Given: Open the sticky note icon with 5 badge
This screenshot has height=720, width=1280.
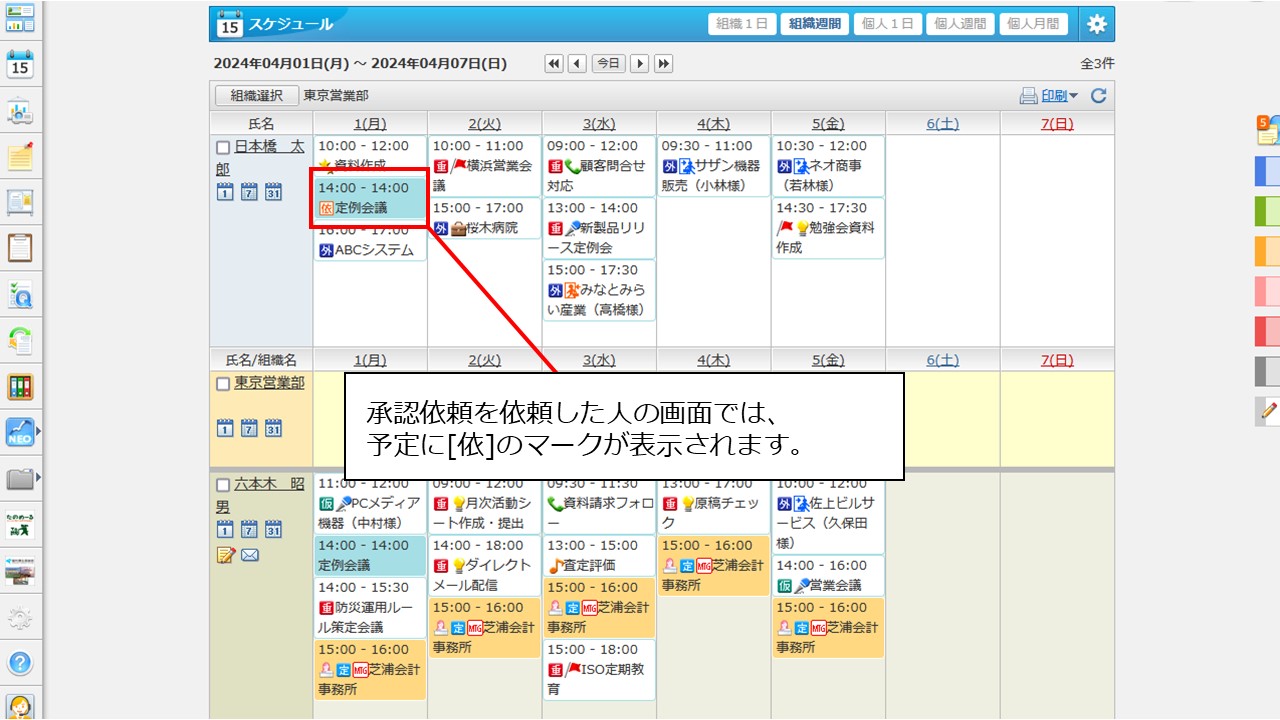Looking at the screenshot, I should pyautogui.click(x=1267, y=131).
